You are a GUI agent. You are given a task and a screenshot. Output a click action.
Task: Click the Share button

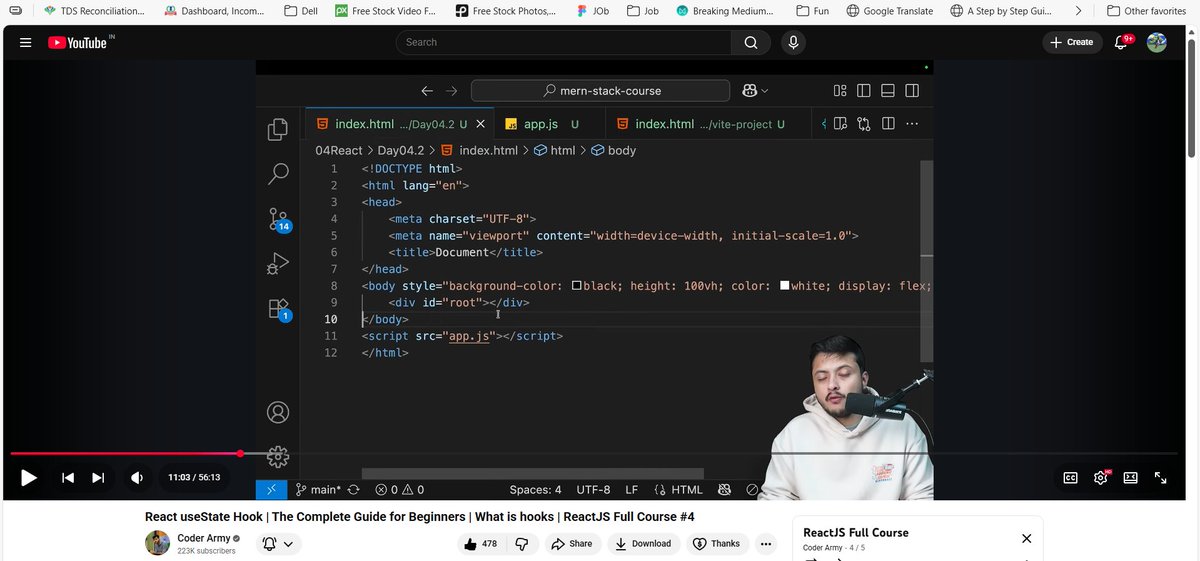pyautogui.click(x=571, y=543)
